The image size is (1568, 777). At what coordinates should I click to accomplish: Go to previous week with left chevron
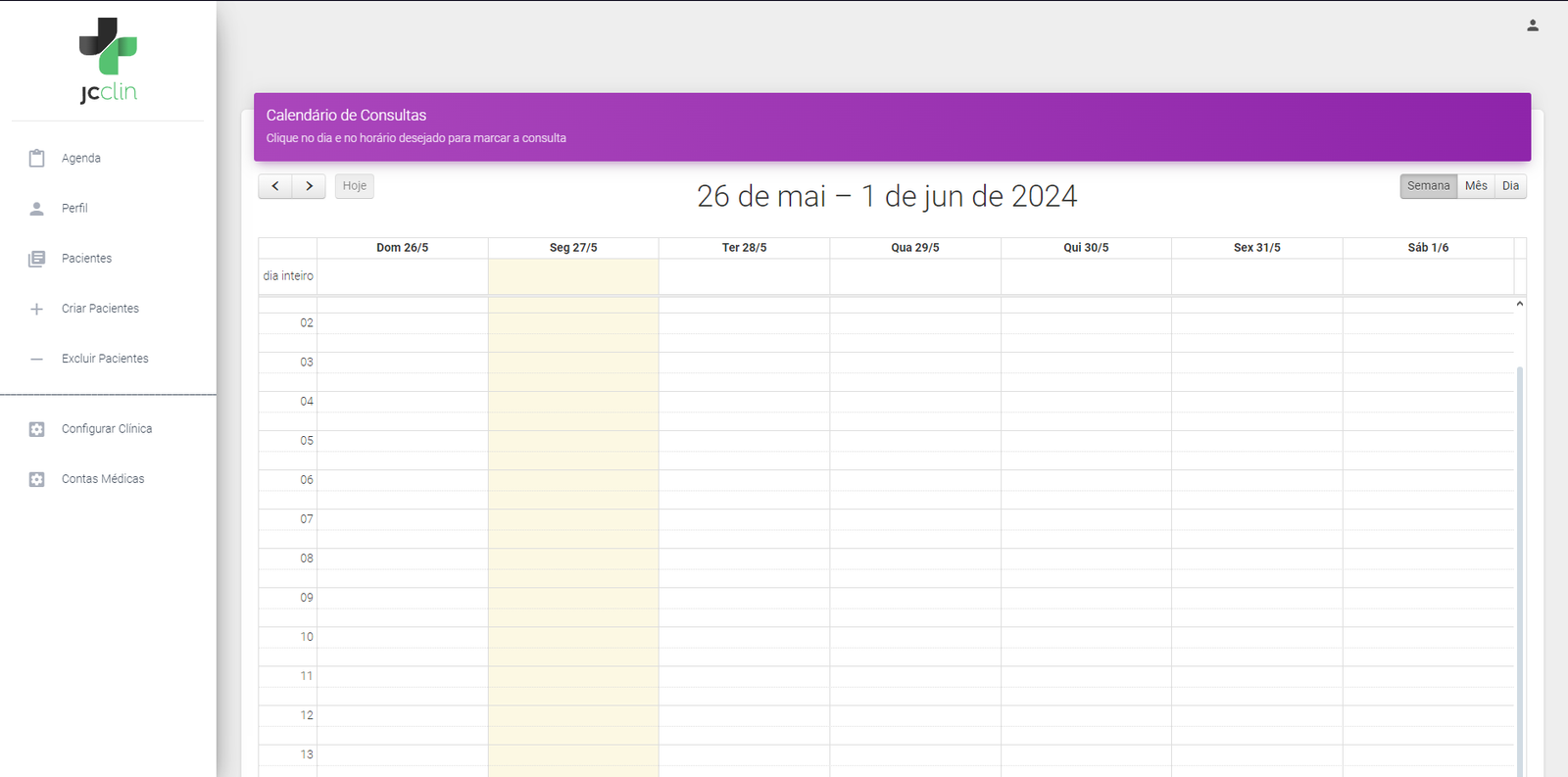[275, 186]
